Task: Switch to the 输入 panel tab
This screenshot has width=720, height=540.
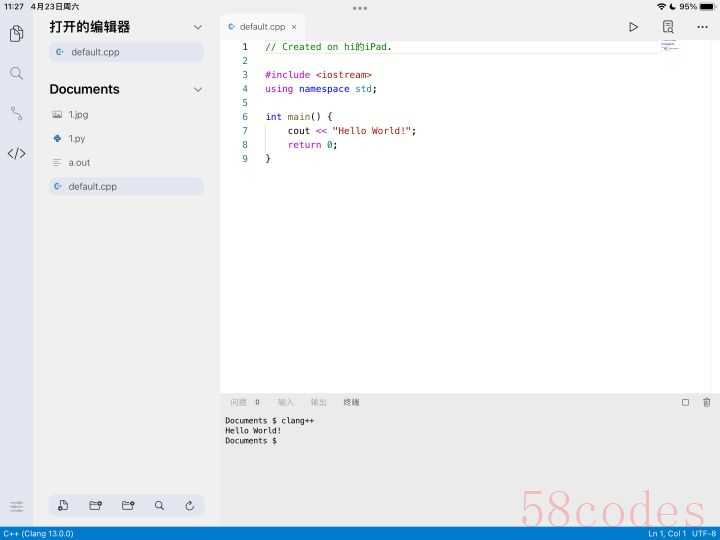Action: click(x=285, y=402)
